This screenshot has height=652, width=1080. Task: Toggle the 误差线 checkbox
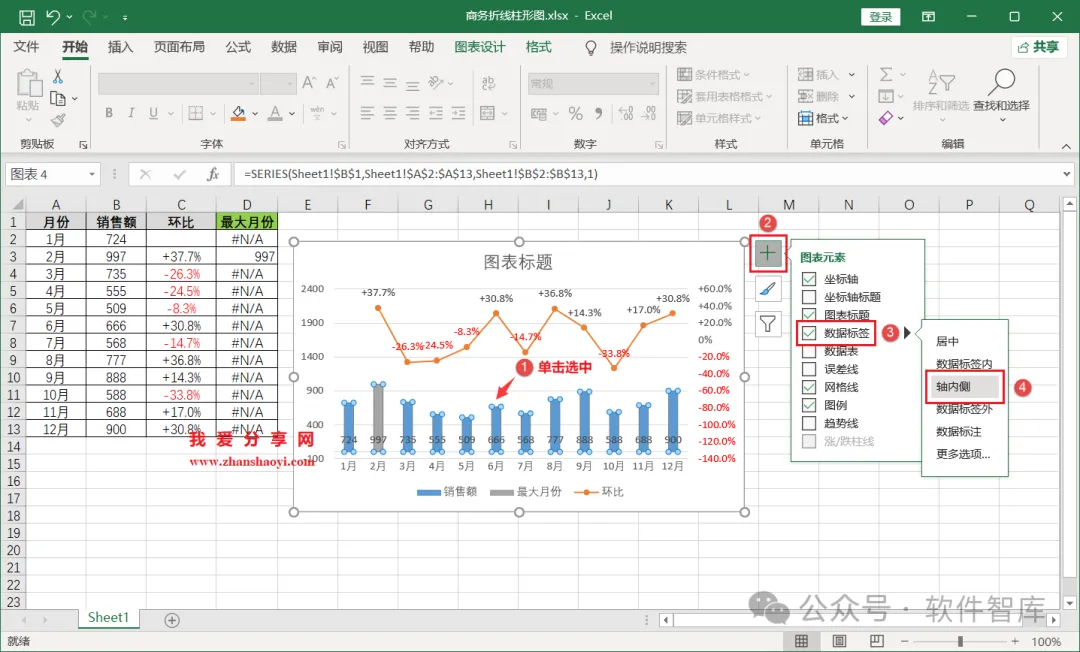tap(809, 369)
